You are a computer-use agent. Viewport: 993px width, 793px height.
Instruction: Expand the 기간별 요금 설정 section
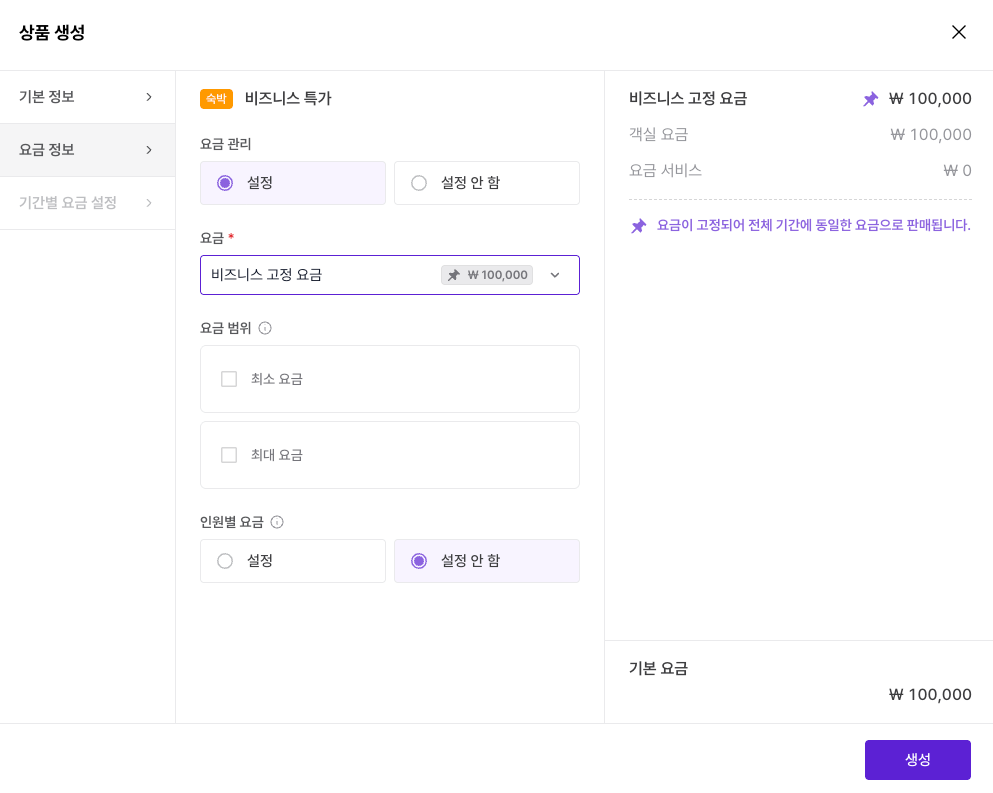pyautogui.click(x=87, y=202)
